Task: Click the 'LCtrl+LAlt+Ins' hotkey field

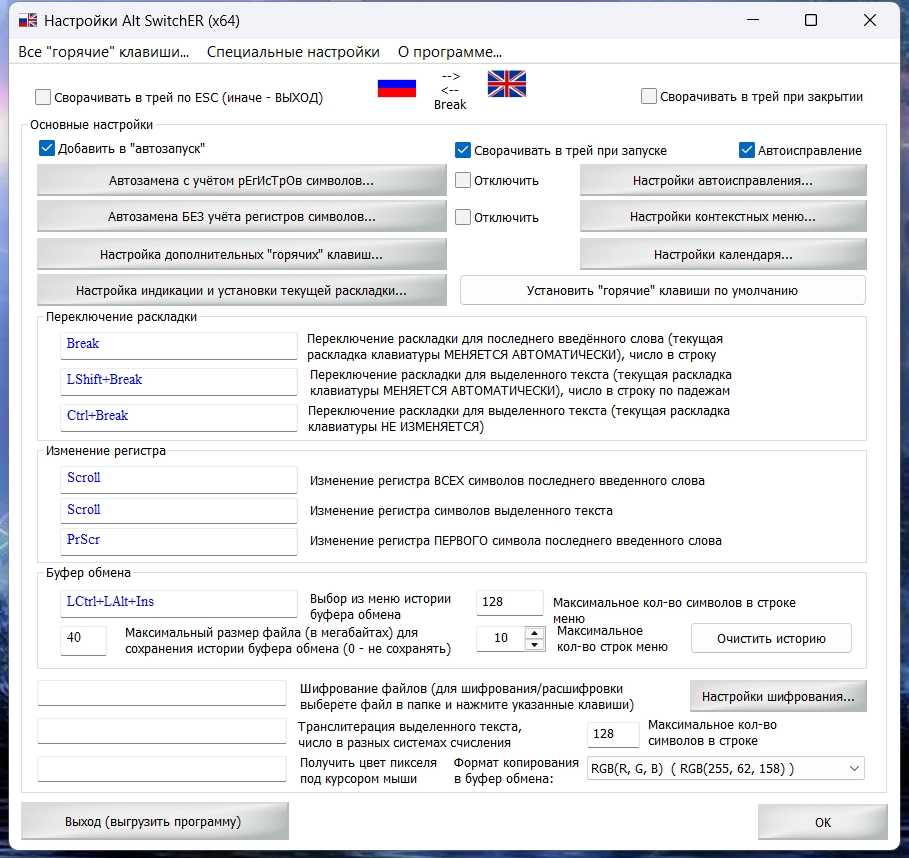Action: (179, 603)
